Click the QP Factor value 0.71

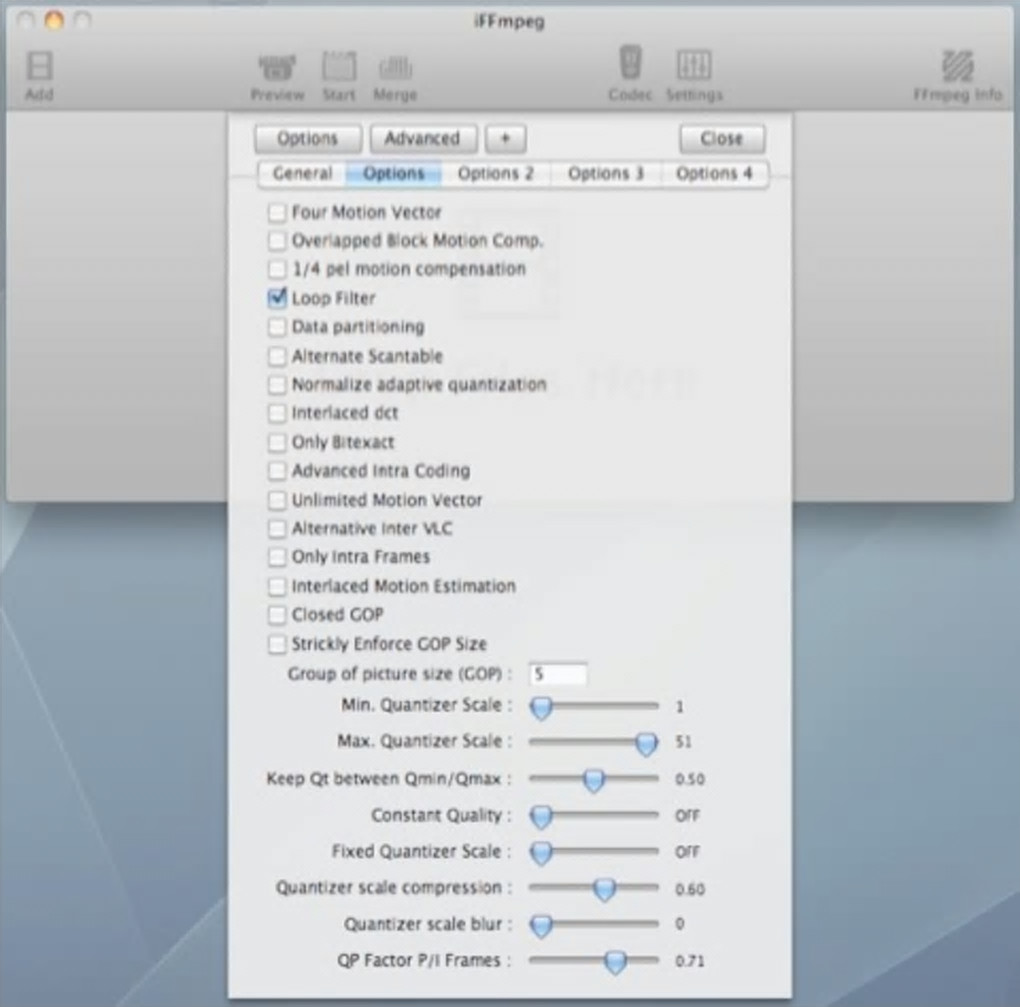(690, 961)
